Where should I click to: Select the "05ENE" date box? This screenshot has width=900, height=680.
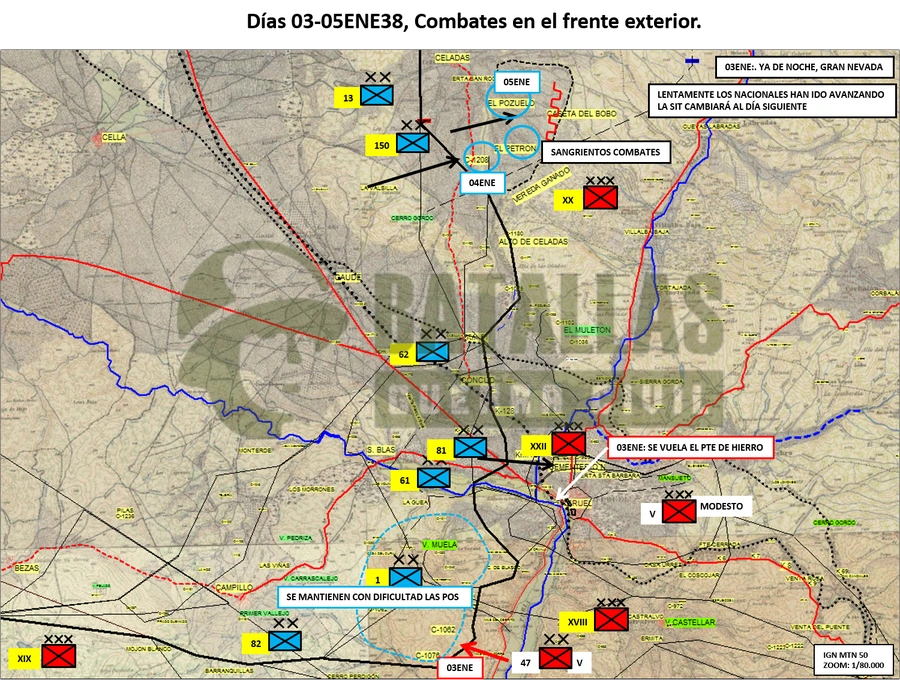[x=517, y=82]
